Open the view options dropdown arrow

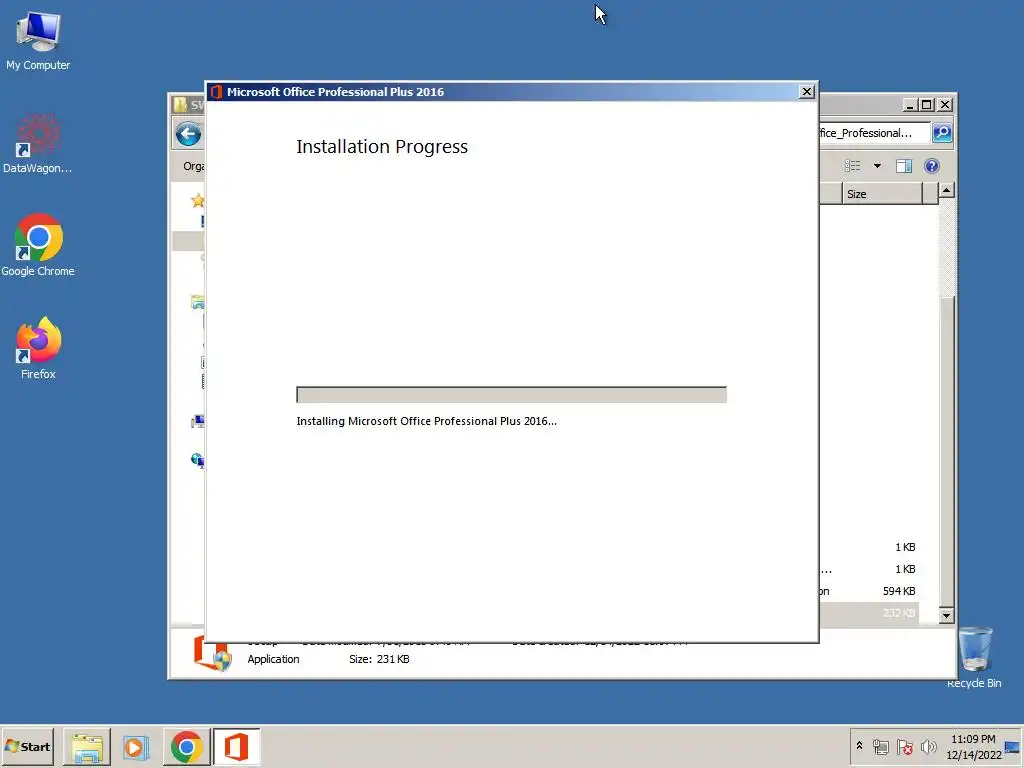(877, 166)
